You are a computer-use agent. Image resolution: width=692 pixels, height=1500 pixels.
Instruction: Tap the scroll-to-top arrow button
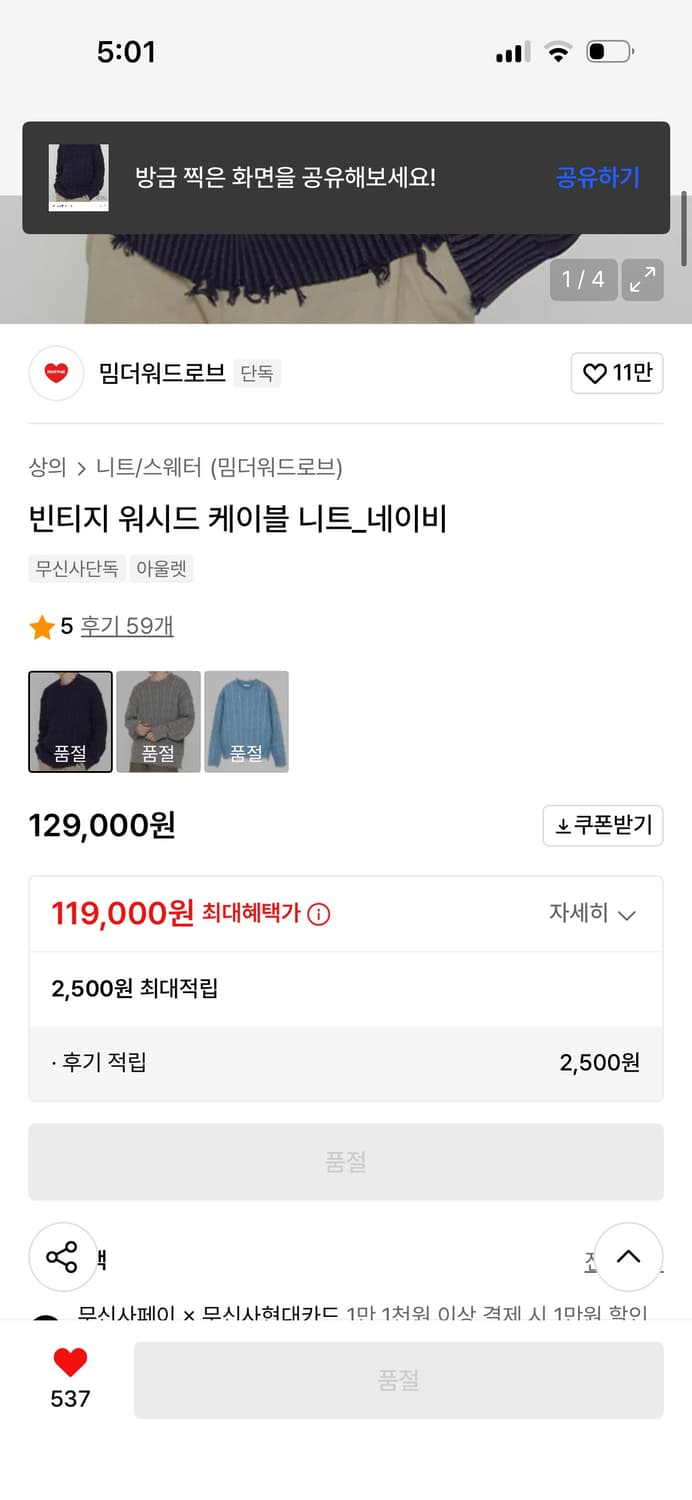click(x=629, y=1257)
